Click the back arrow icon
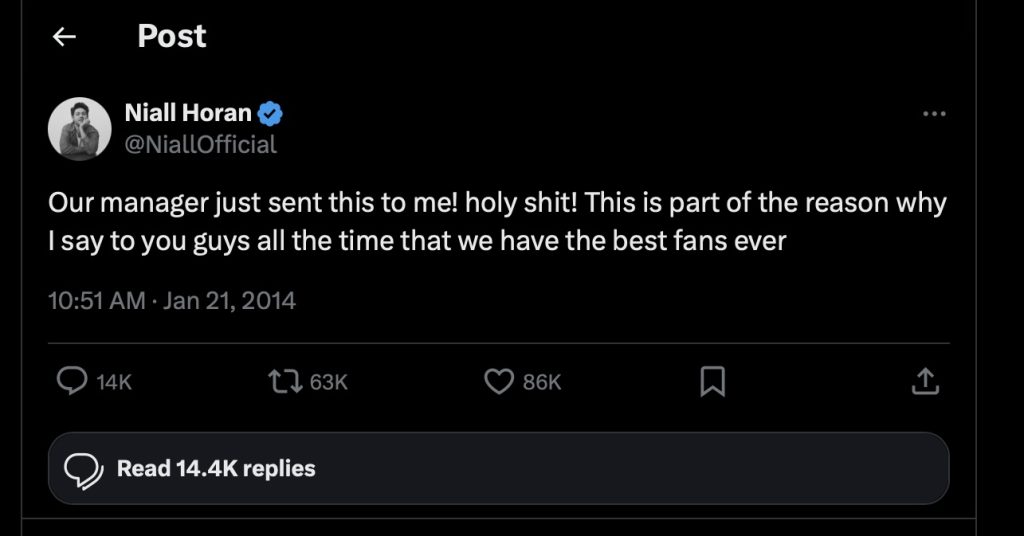This screenshot has height=536, width=1024. click(x=65, y=37)
